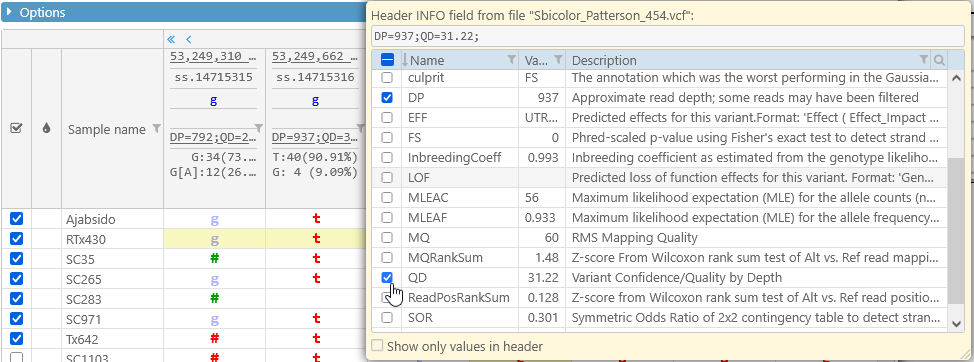Click the scrollbar down arrow in INFO list
This screenshot has width=974, height=362.
point(957,322)
